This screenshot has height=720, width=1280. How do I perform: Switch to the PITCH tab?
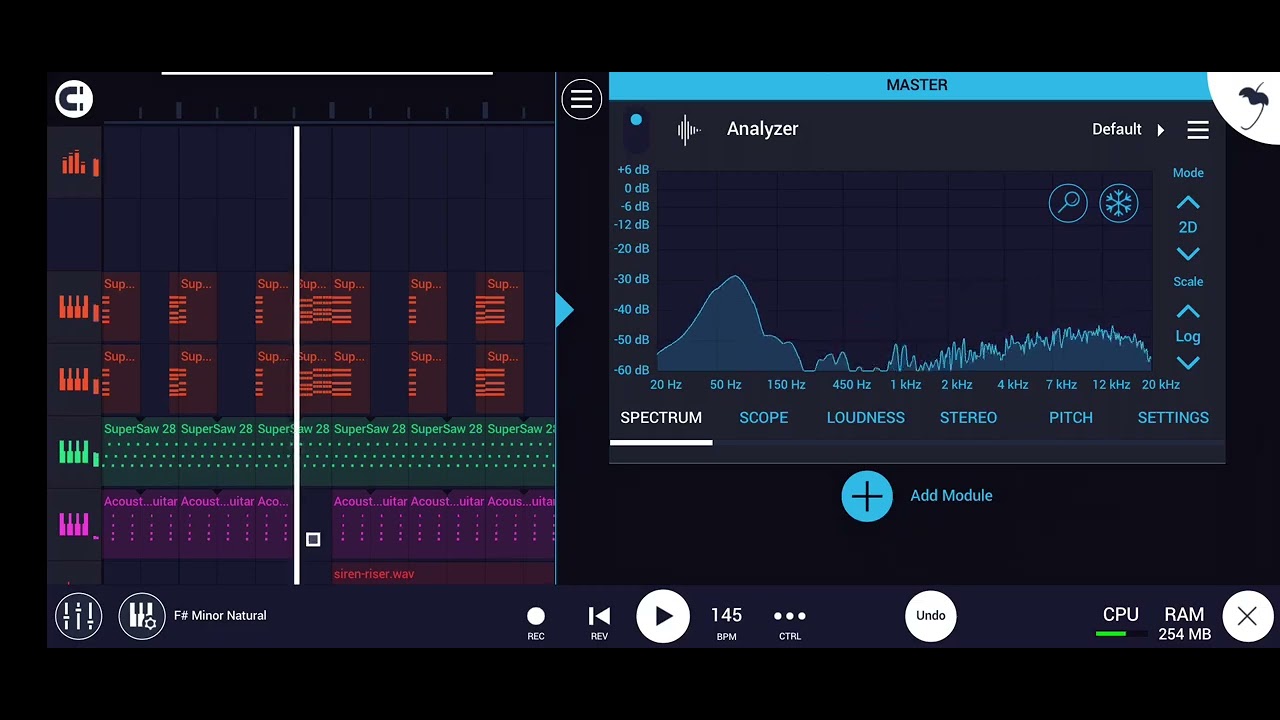click(x=1071, y=418)
